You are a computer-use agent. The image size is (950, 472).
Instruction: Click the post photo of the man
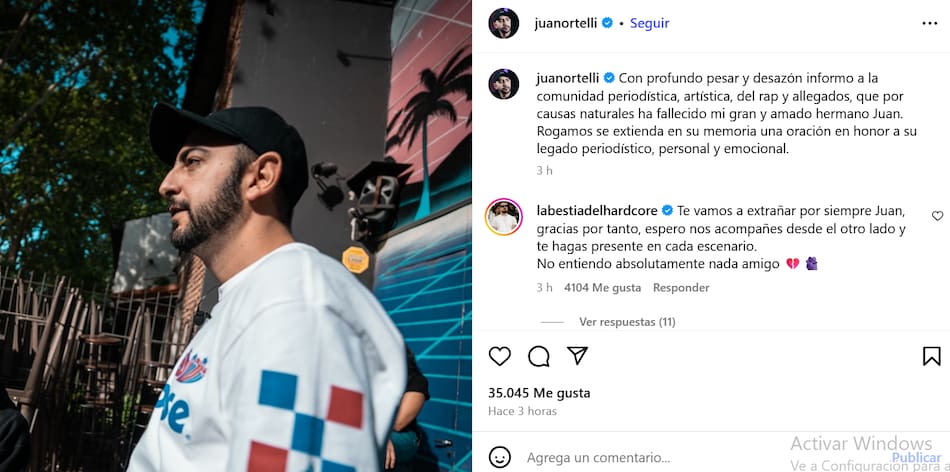pyautogui.click(x=236, y=236)
